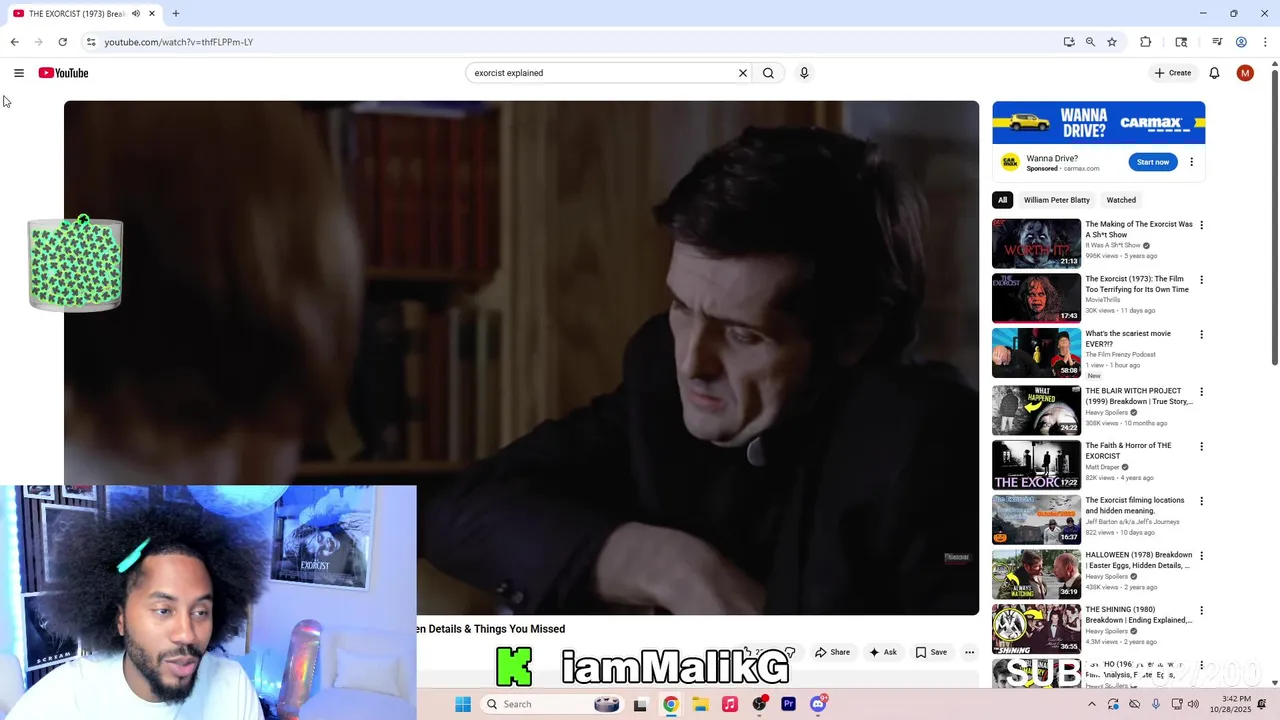This screenshot has width=1280, height=720.
Task: Open THE SHINING (1980) Breakdown title
Action: point(1139,615)
